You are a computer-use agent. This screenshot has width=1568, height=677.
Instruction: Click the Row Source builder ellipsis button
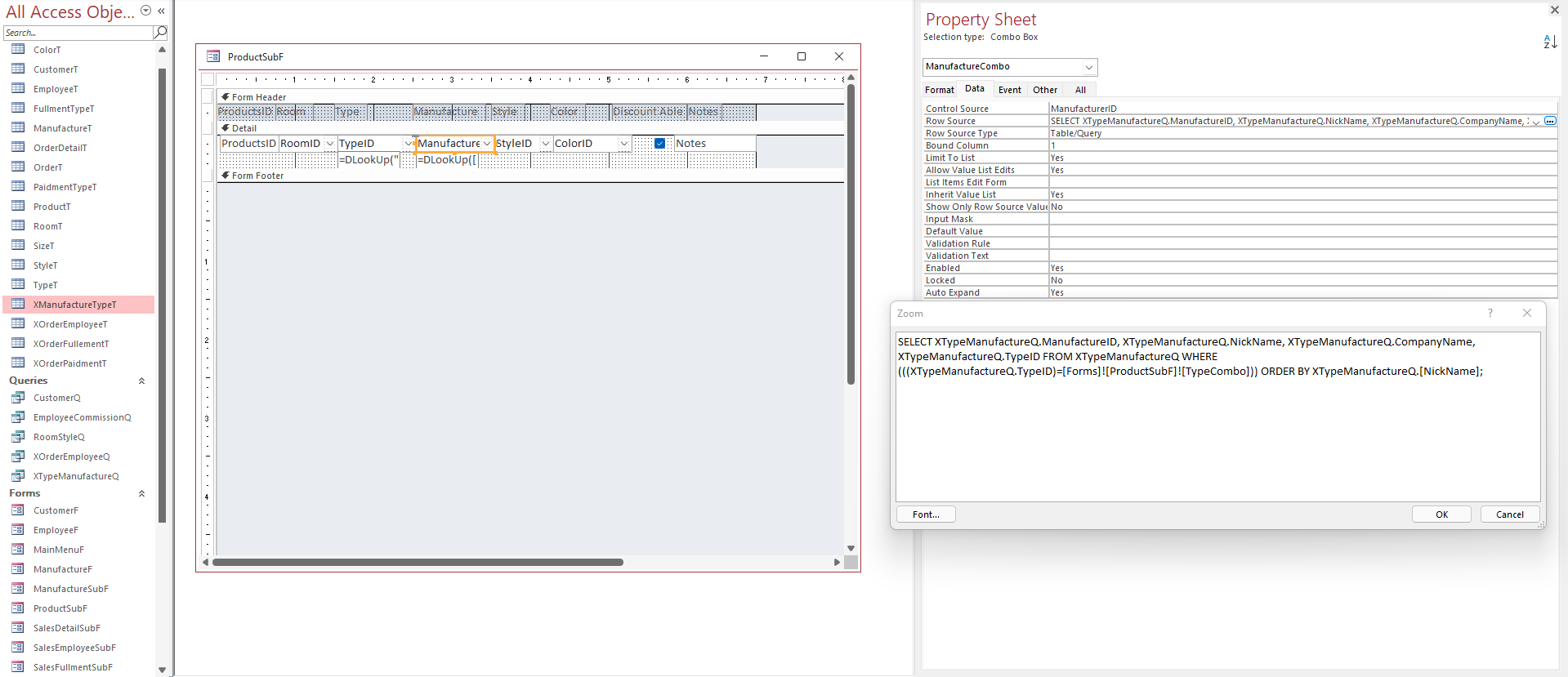click(x=1550, y=121)
